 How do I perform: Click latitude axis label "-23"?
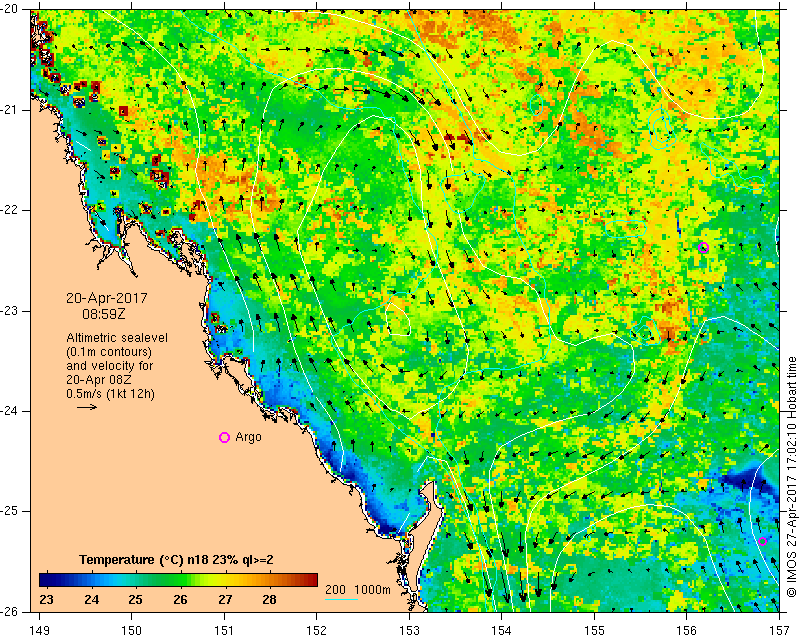10,311
